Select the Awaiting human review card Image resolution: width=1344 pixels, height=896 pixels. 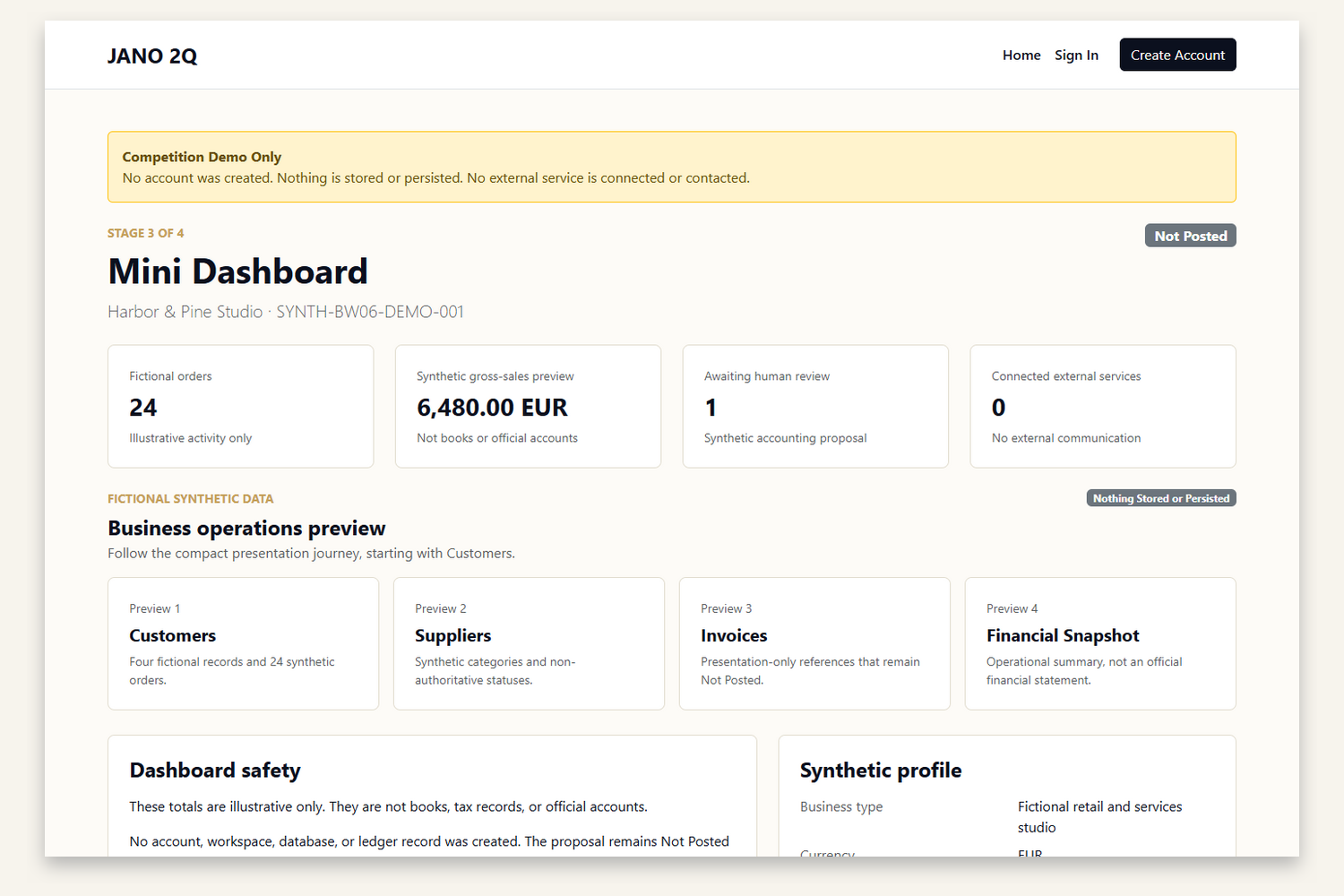(x=815, y=406)
